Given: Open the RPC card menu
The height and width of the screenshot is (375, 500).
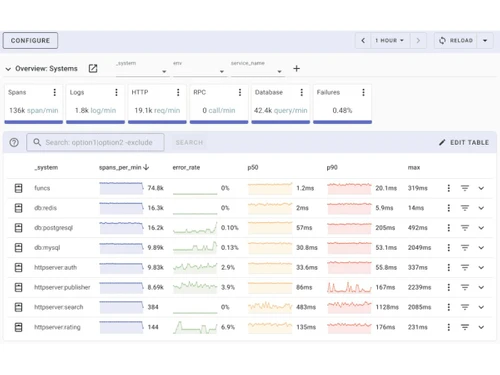Looking at the screenshot, I should [x=240, y=92].
